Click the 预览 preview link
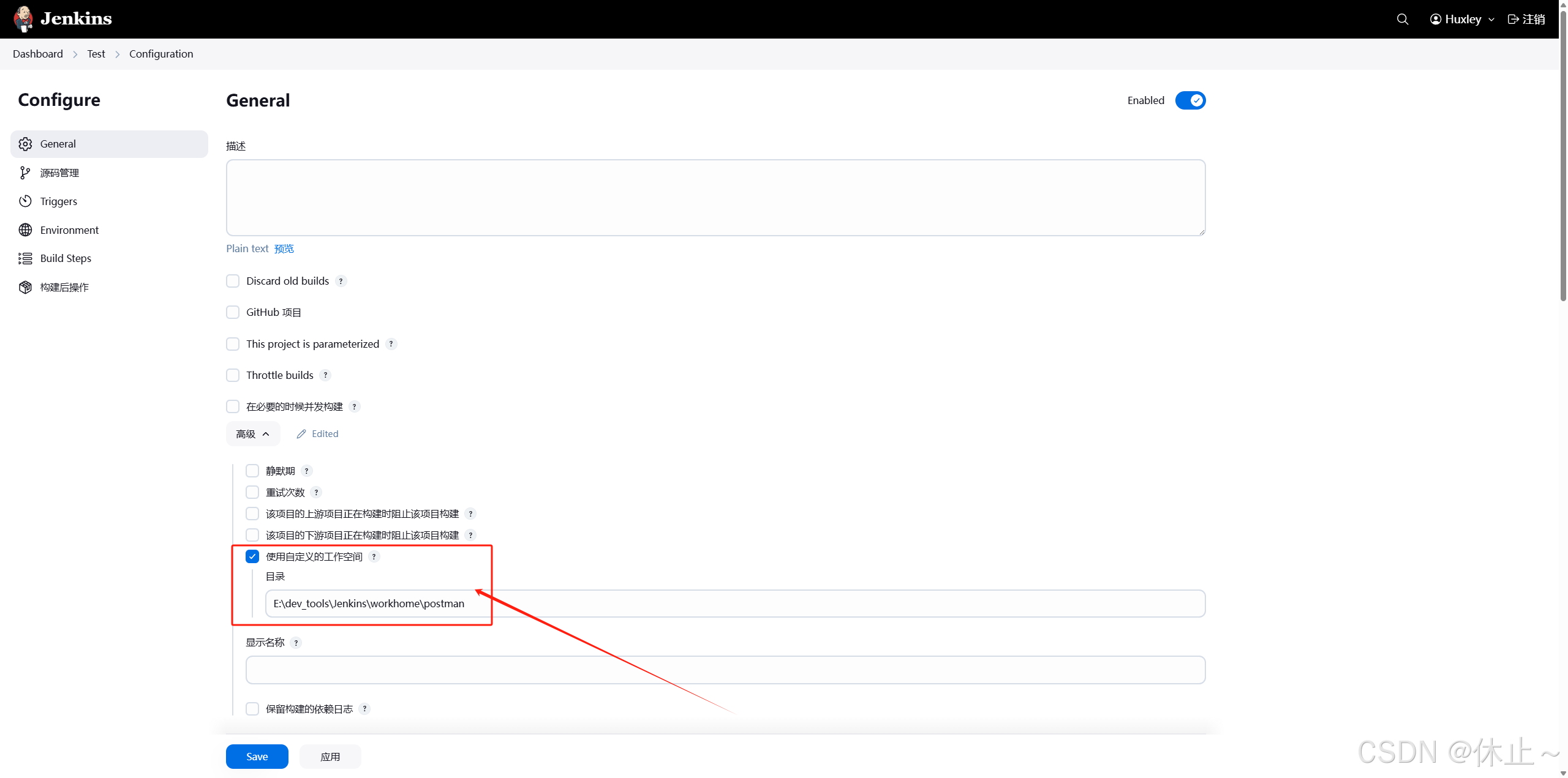This screenshot has height=778, width=1568. [284, 249]
